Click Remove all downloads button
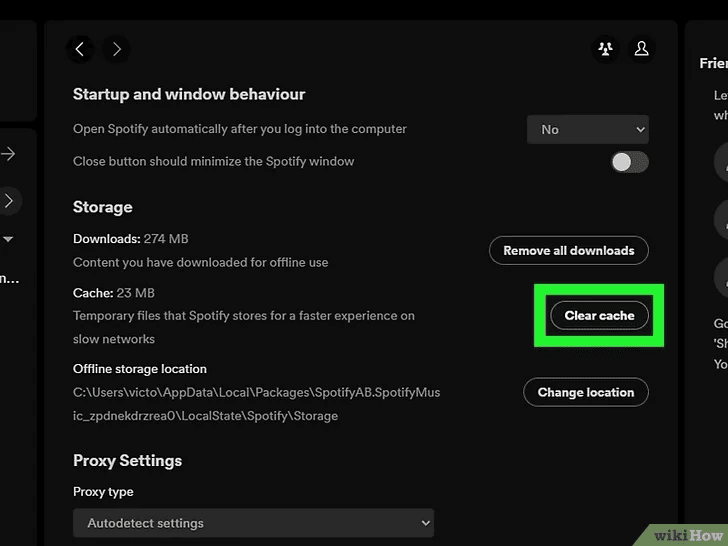Viewport: 728px width, 546px height. (x=568, y=251)
